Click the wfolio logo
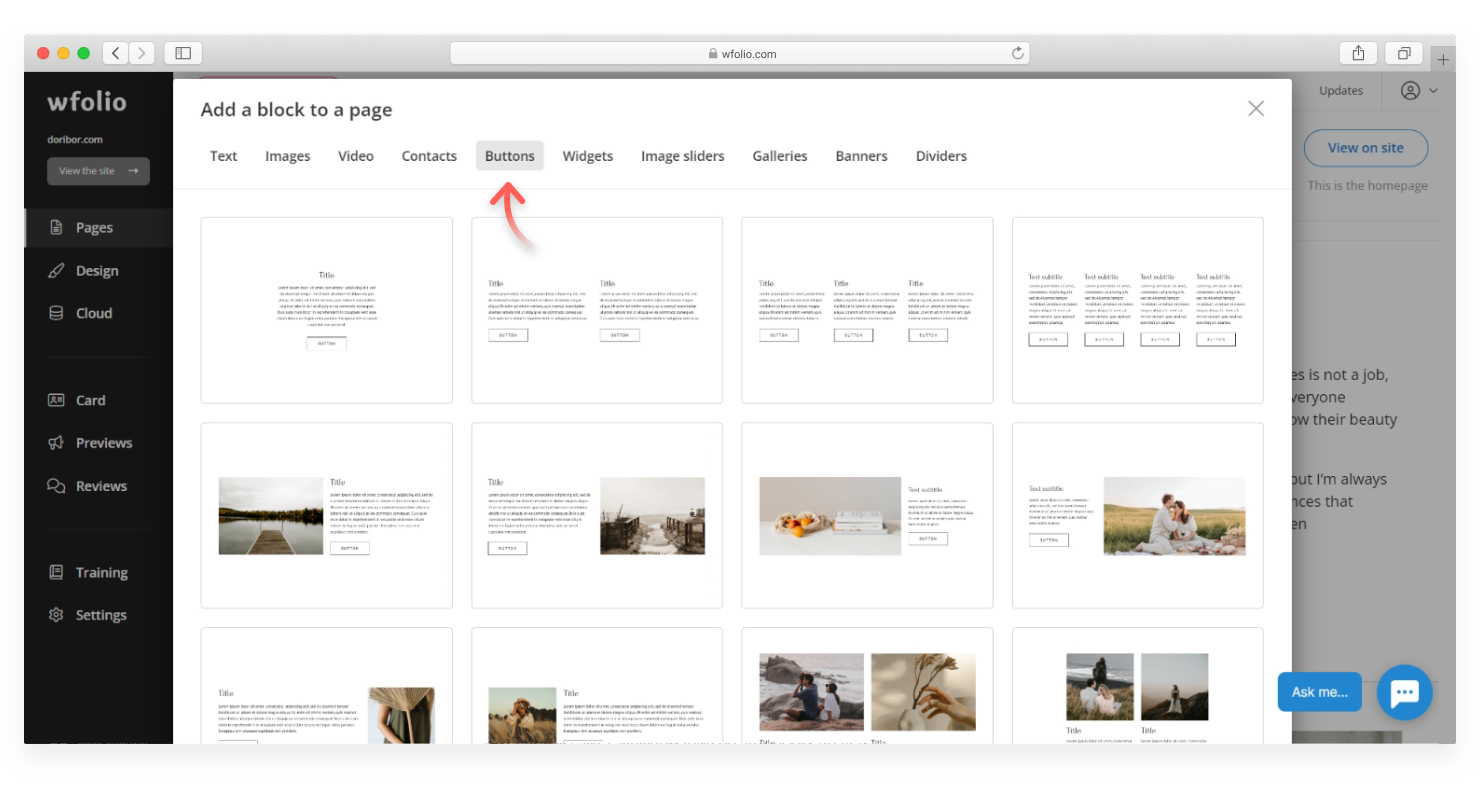The height and width of the screenshot is (798, 1480). click(x=87, y=102)
